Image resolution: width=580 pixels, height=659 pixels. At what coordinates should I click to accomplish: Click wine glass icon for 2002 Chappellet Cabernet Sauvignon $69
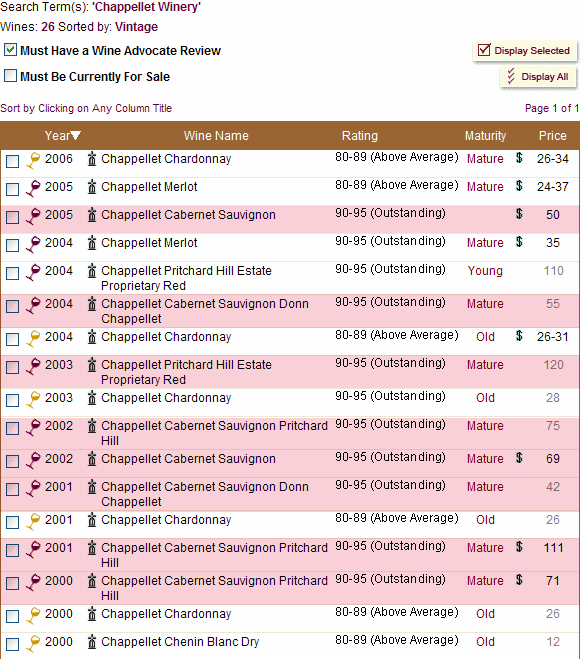click(x=33, y=460)
